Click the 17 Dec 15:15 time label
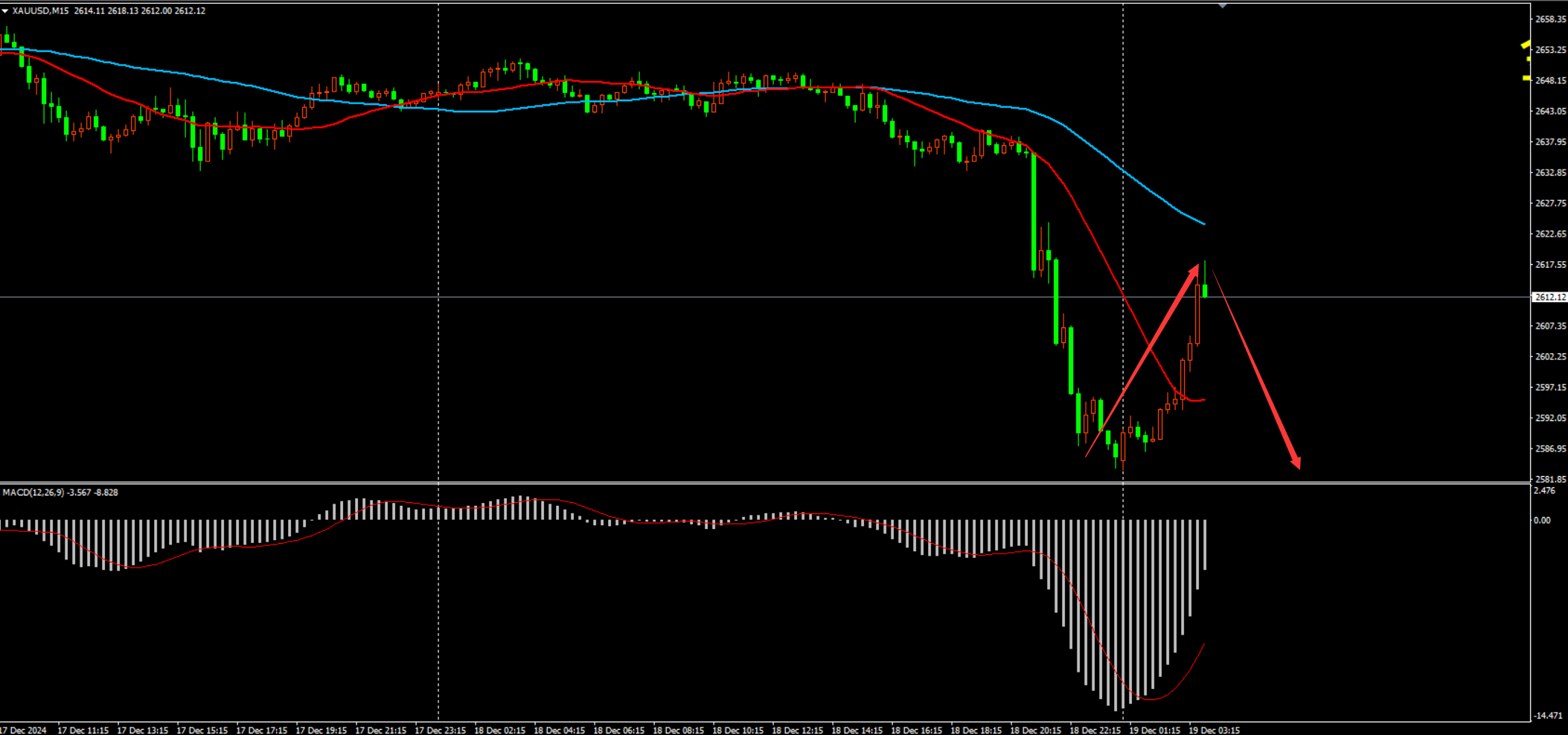Image resolution: width=1568 pixels, height=735 pixels. 202,731
